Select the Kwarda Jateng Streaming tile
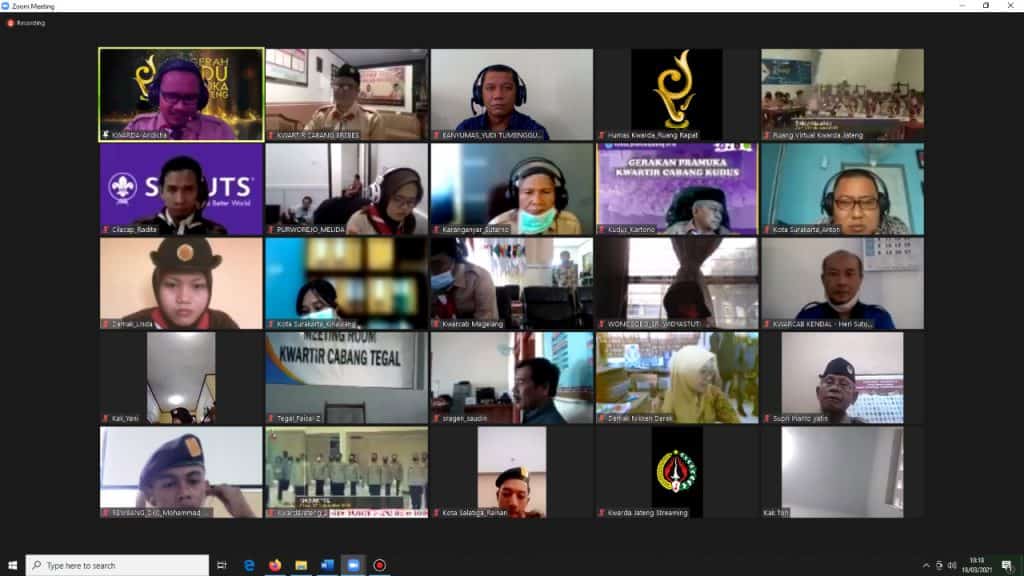This screenshot has width=1024, height=576. (677, 472)
